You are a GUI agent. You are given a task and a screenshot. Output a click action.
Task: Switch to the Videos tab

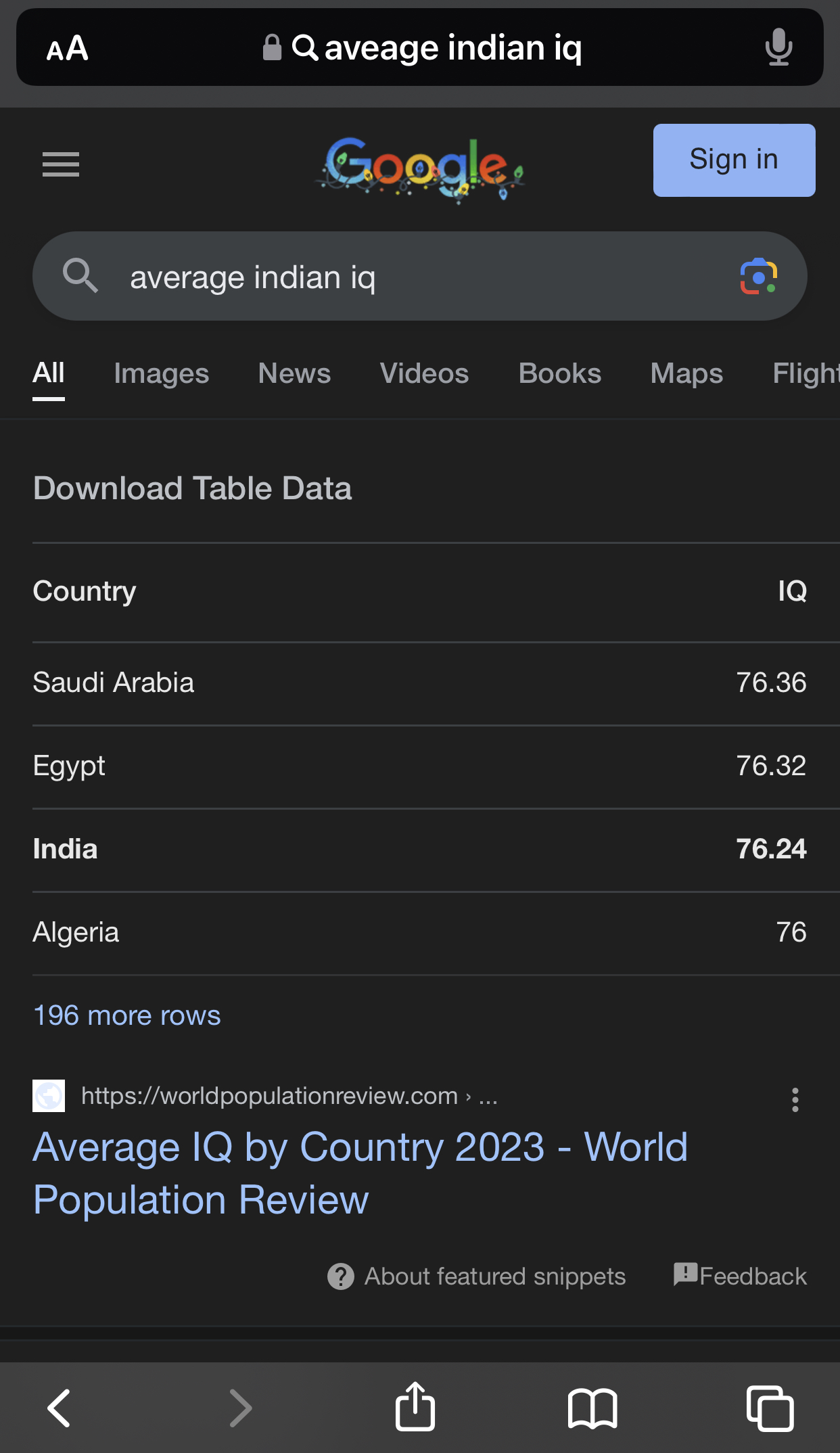(424, 373)
